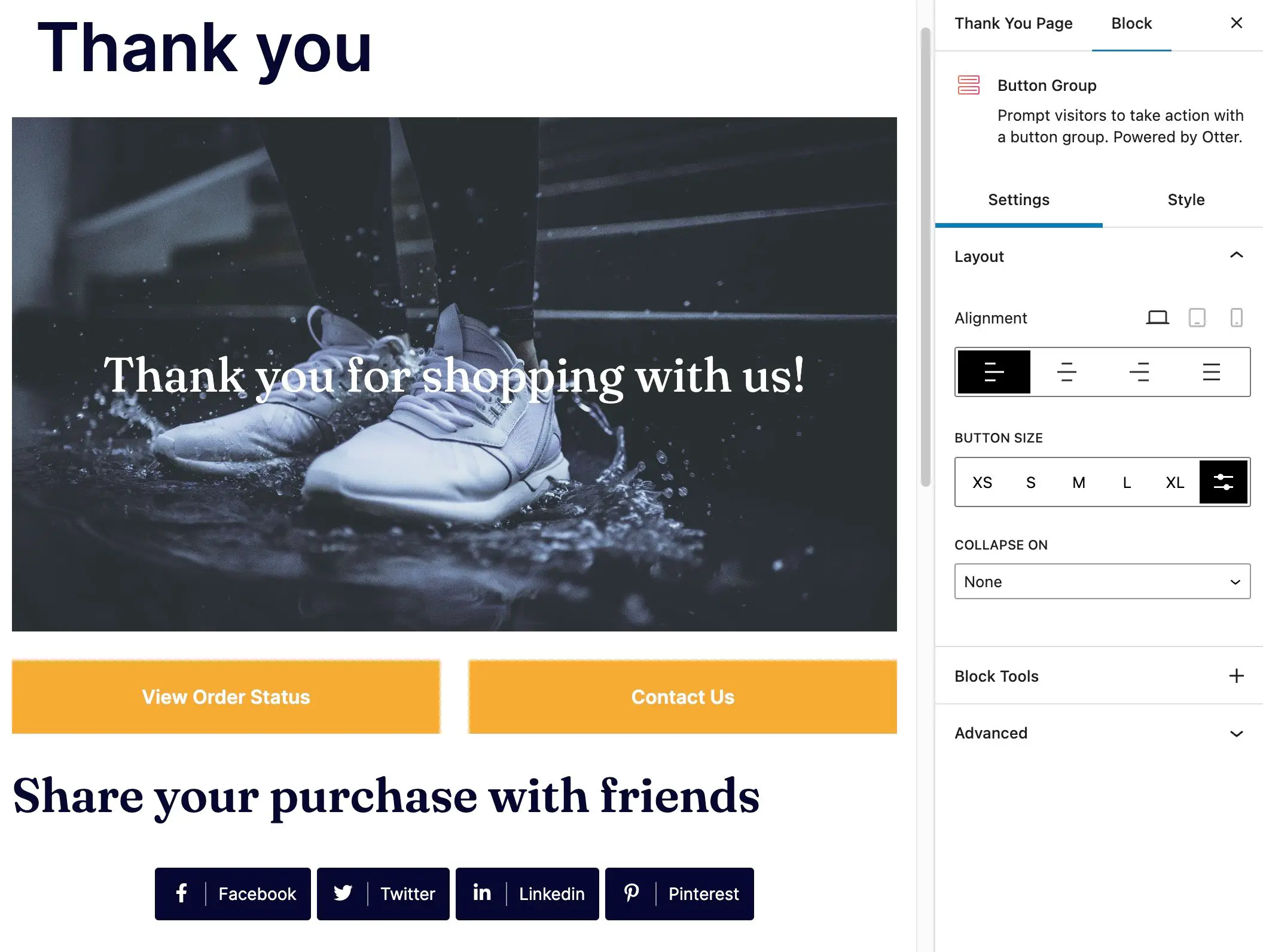
Task: Select the L button size option
Action: click(1125, 481)
